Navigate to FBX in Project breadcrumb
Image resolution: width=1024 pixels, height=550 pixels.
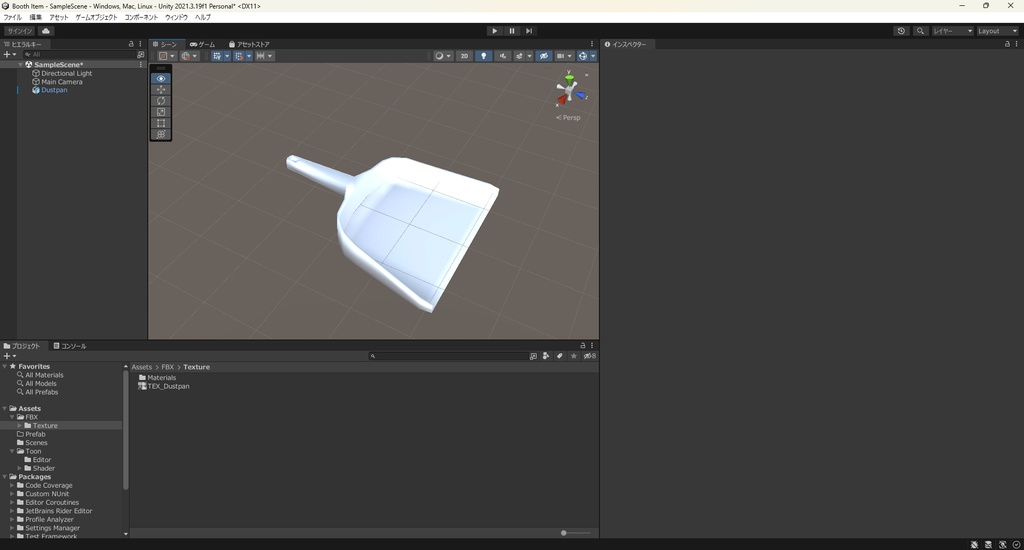167,367
